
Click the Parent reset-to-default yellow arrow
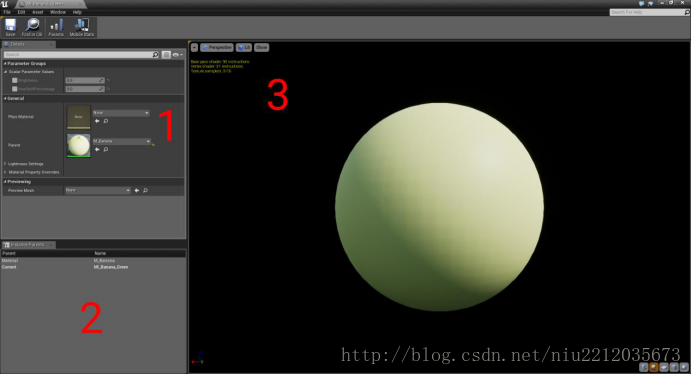point(153,144)
